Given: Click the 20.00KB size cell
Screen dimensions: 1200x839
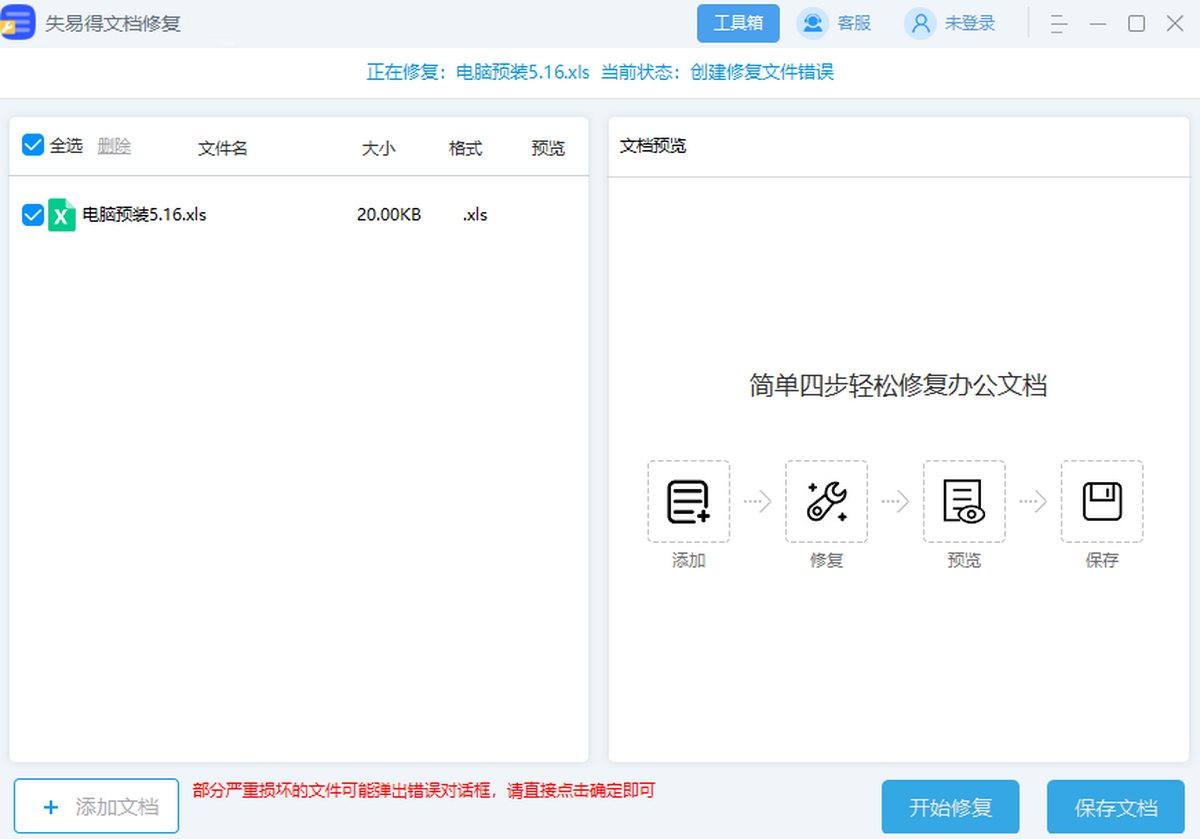Looking at the screenshot, I should [x=389, y=214].
